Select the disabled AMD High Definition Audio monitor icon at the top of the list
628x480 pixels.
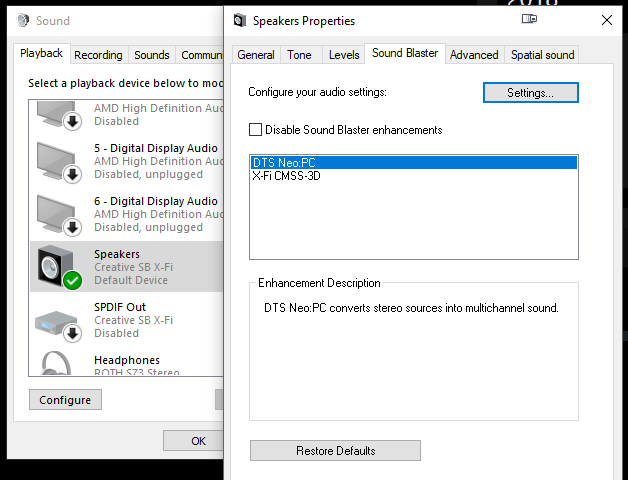point(59,115)
